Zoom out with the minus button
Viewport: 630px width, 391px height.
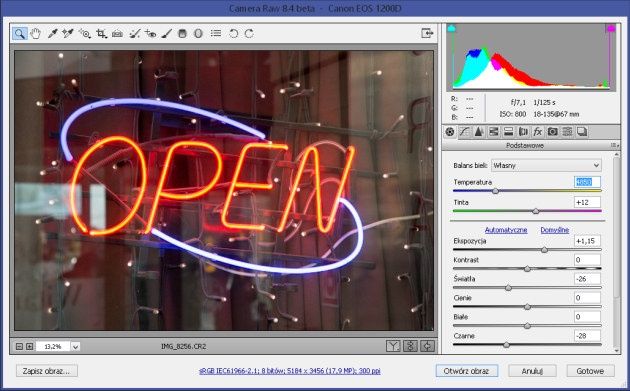click(x=19, y=346)
